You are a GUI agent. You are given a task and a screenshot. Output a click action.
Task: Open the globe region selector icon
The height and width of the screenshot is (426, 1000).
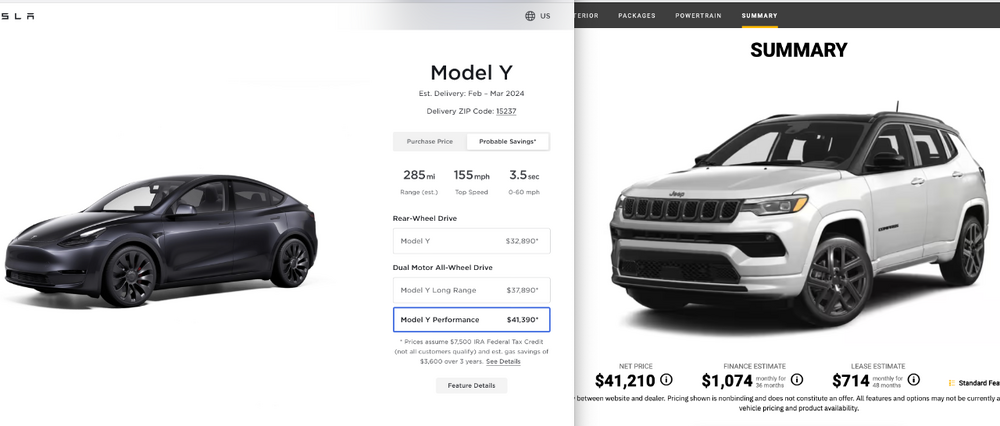(530, 16)
